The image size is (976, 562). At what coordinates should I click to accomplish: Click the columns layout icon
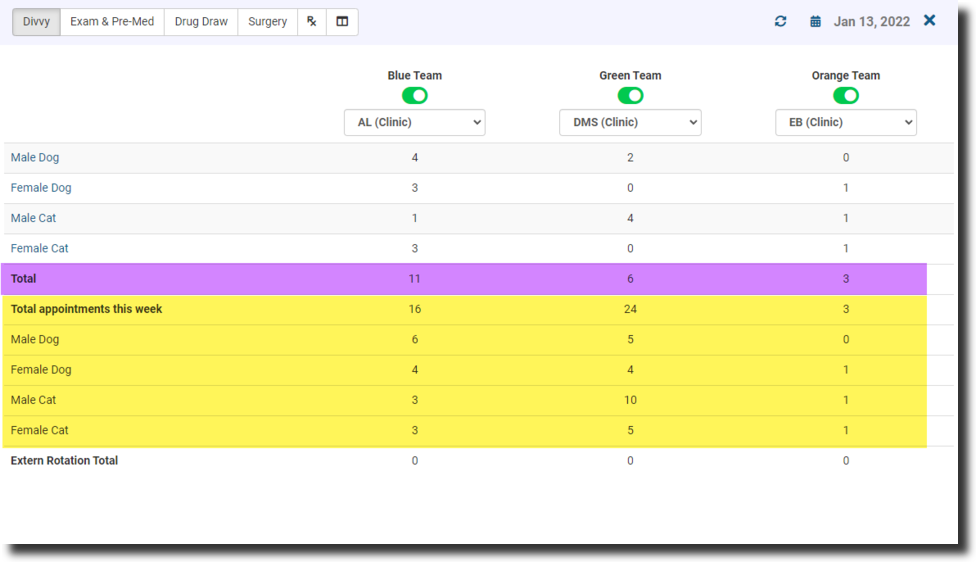(x=342, y=21)
